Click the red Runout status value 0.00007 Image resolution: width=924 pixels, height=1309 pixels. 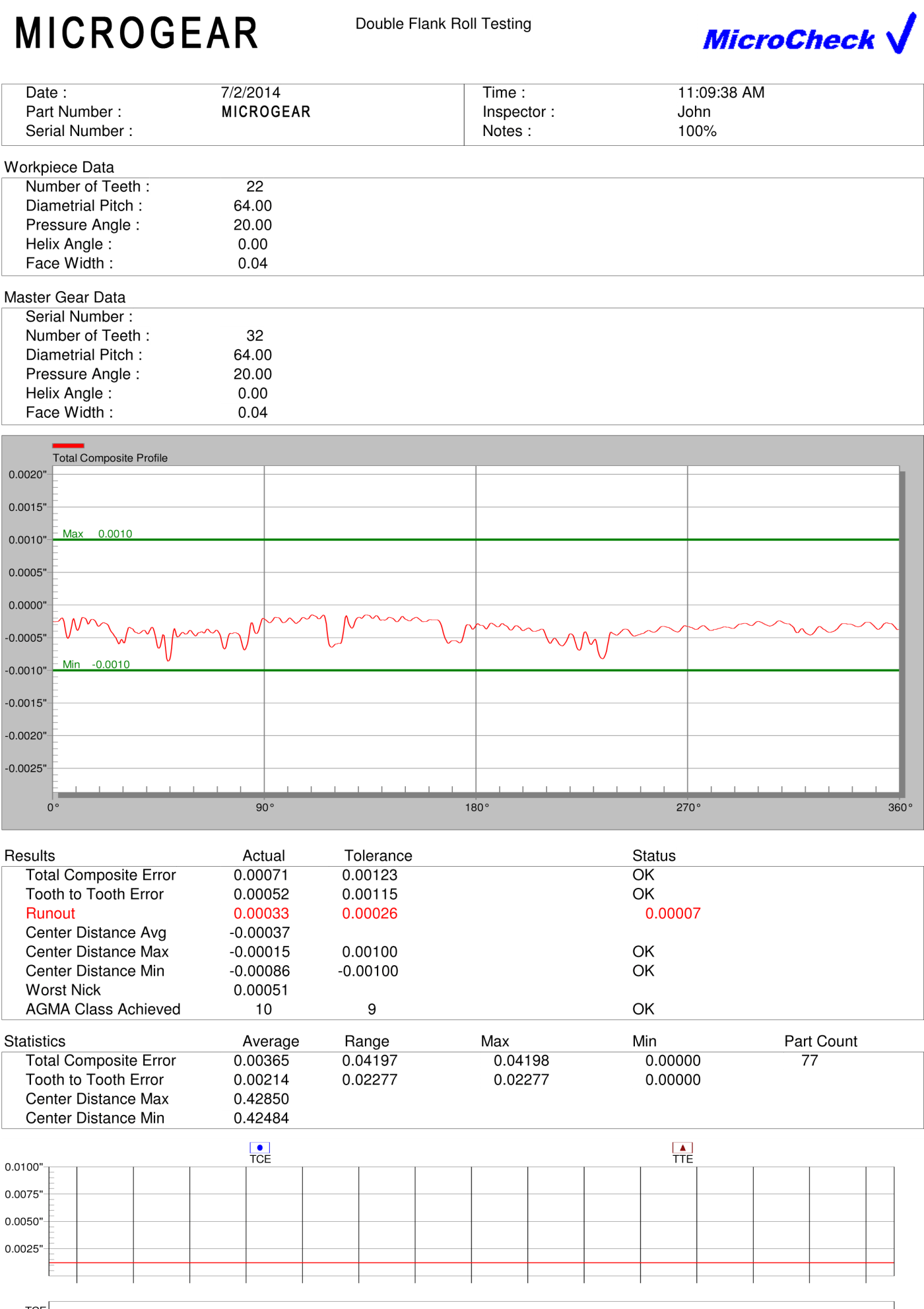click(673, 914)
